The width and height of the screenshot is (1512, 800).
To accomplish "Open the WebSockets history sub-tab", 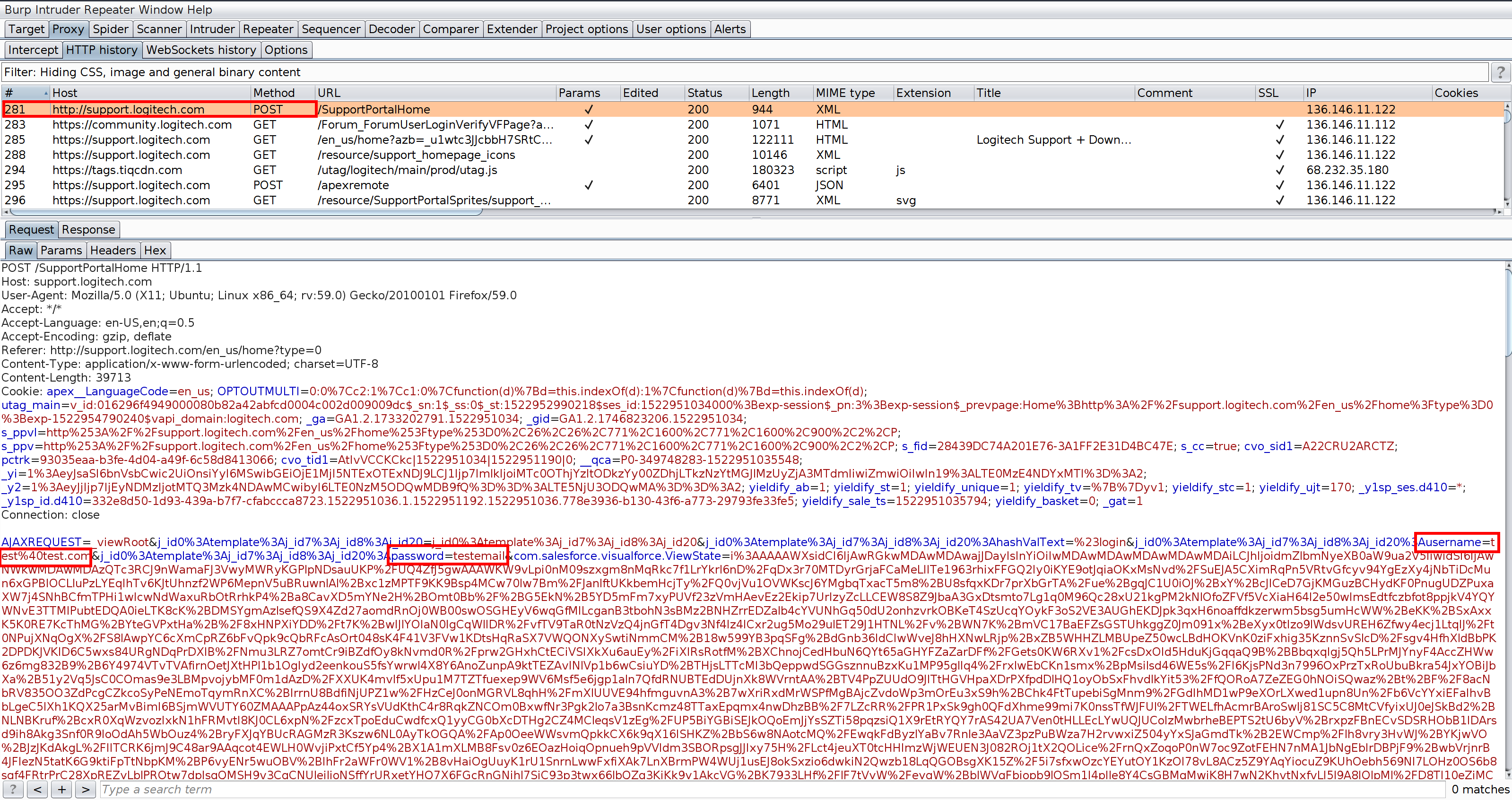I will [201, 50].
